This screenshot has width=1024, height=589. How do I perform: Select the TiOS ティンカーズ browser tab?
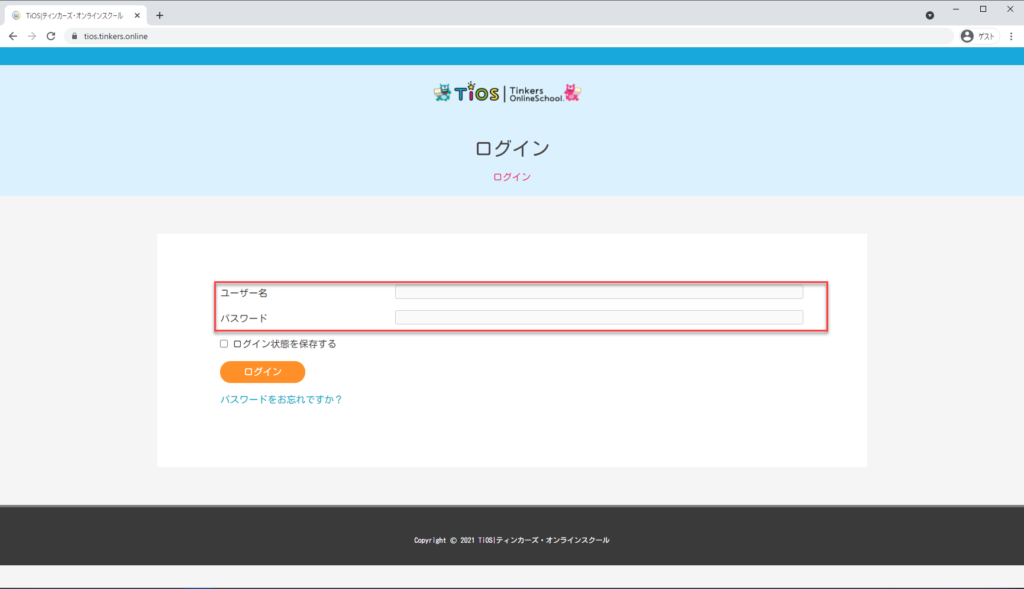[x=70, y=15]
